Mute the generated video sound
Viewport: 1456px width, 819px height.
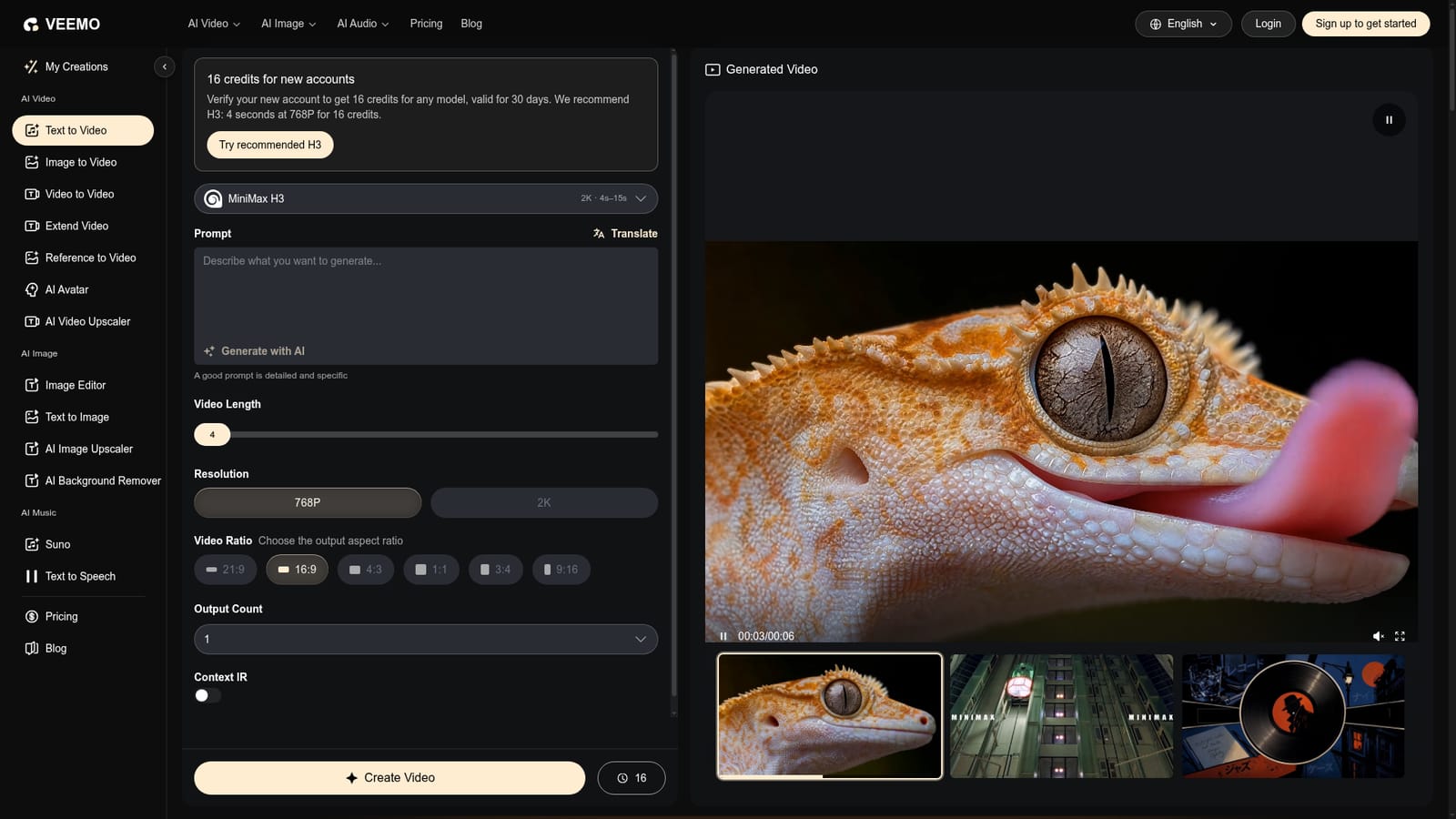pos(1378,636)
